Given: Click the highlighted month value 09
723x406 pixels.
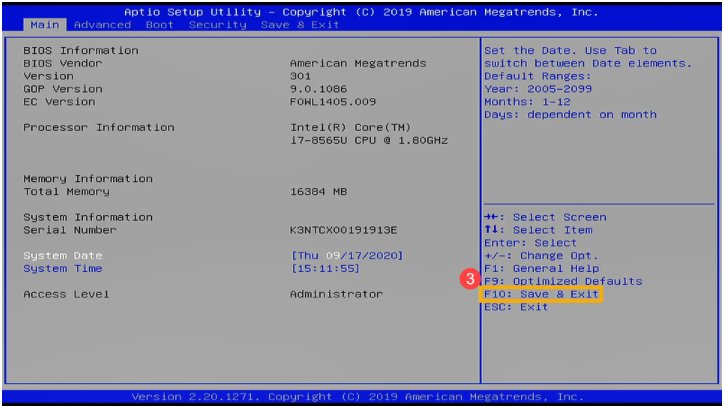Looking at the screenshot, I should tap(330, 256).
